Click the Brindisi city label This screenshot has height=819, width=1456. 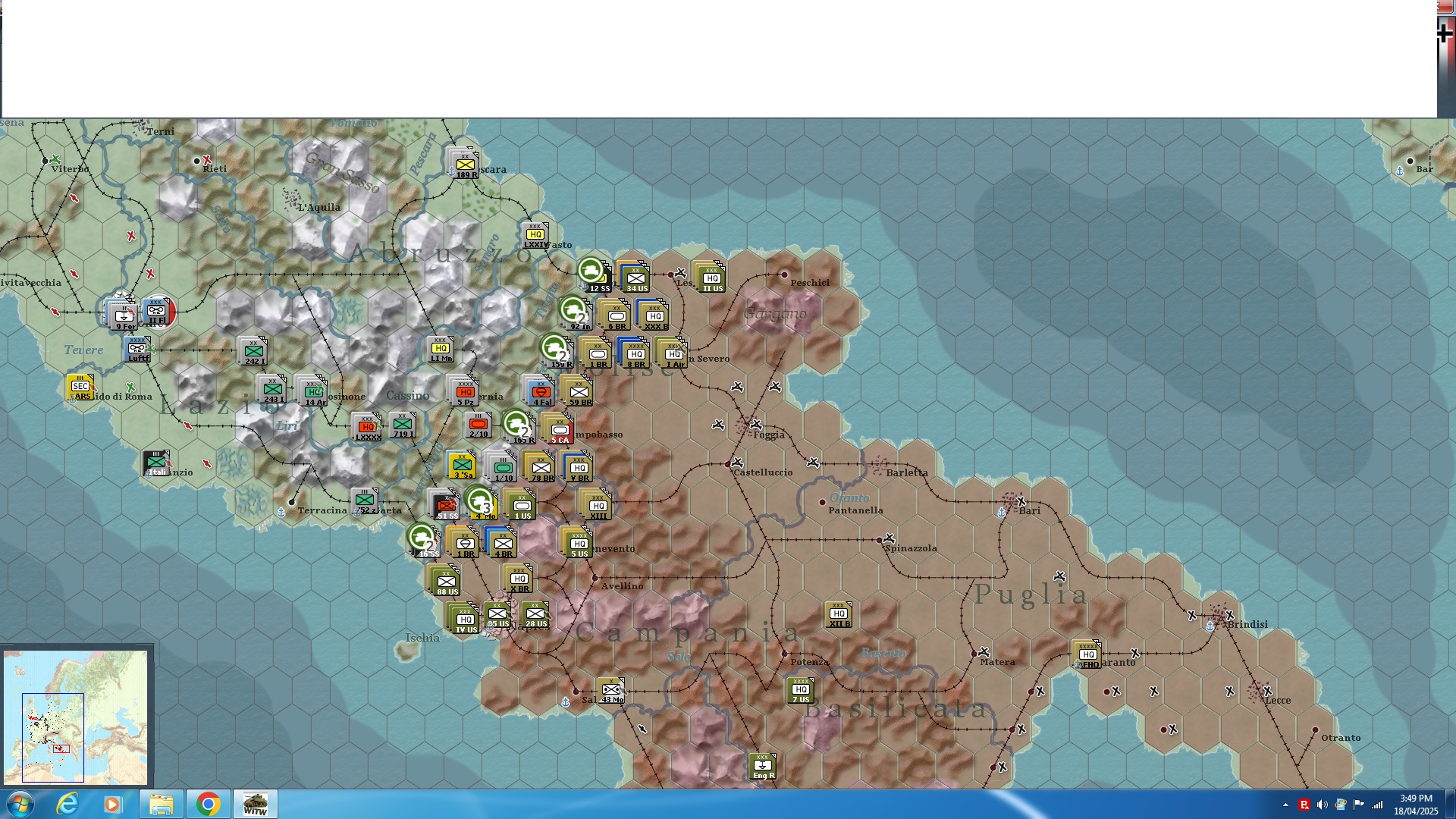click(x=1247, y=625)
